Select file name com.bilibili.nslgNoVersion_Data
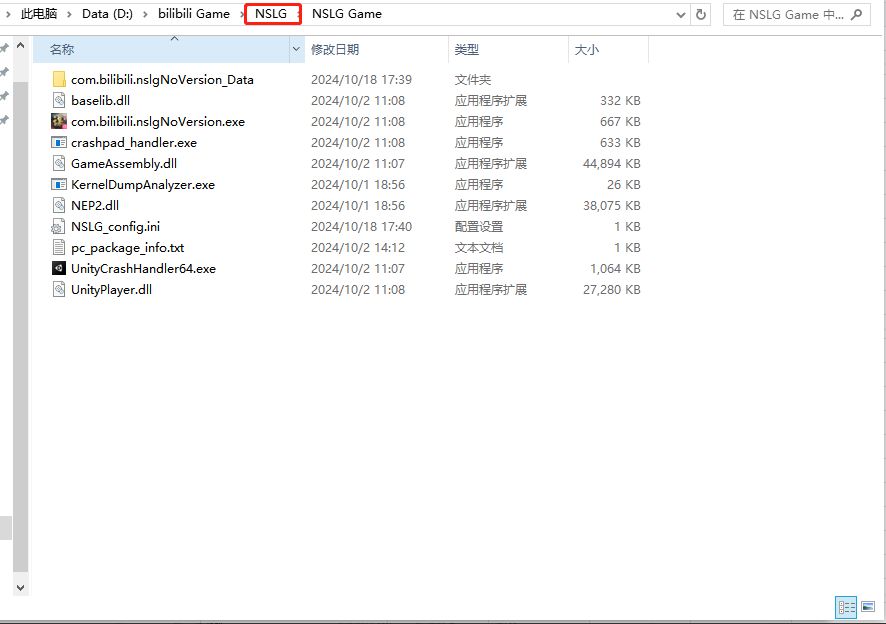Screen dimensions: 886x624 [162, 80]
